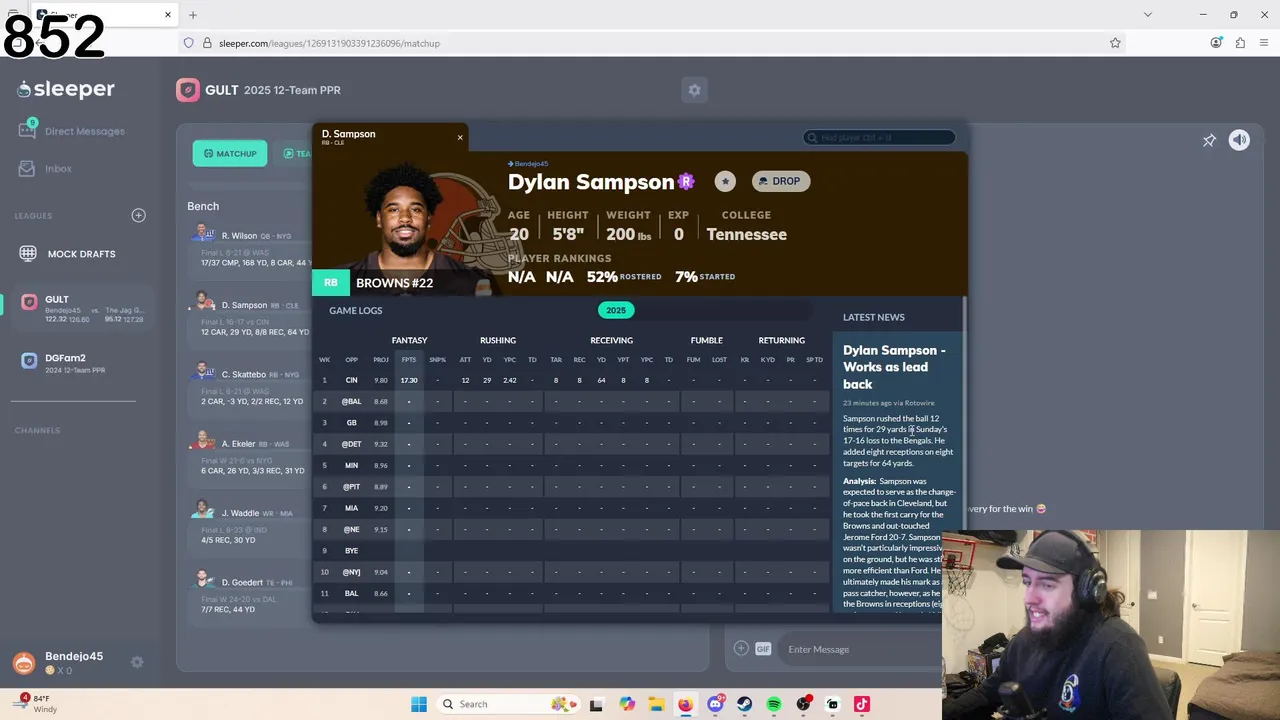Open the MATCHUP tab

pos(230,153)
